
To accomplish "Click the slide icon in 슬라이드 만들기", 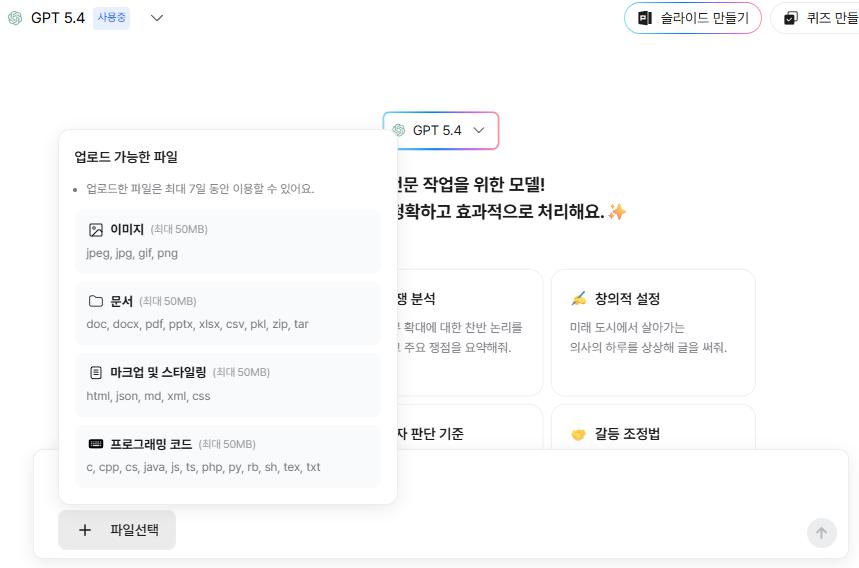I will (x=645, y=18).
